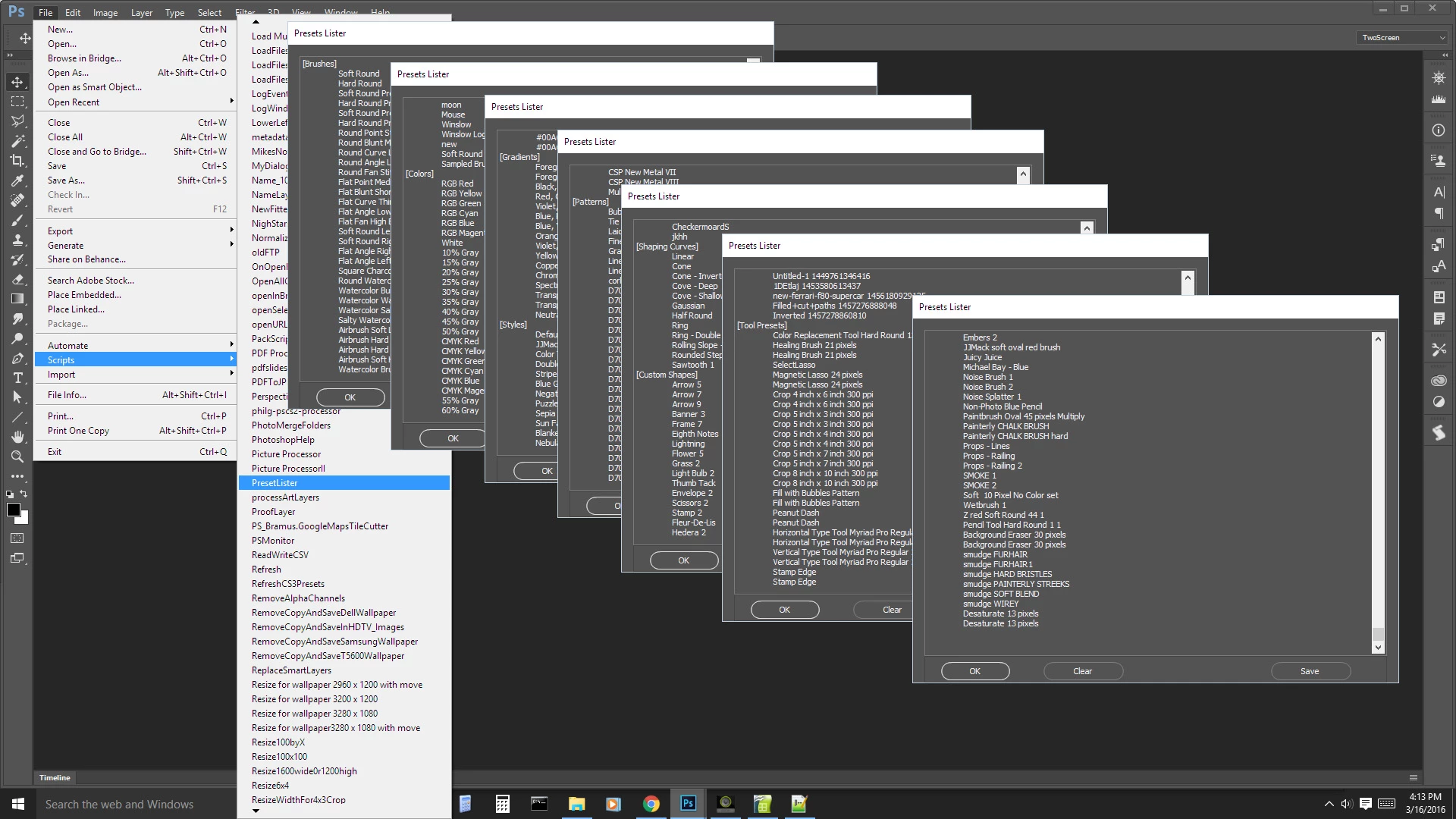Swap foreground and background colors
The width and height of the screenshot is (1456, 819).
(24, 494)
